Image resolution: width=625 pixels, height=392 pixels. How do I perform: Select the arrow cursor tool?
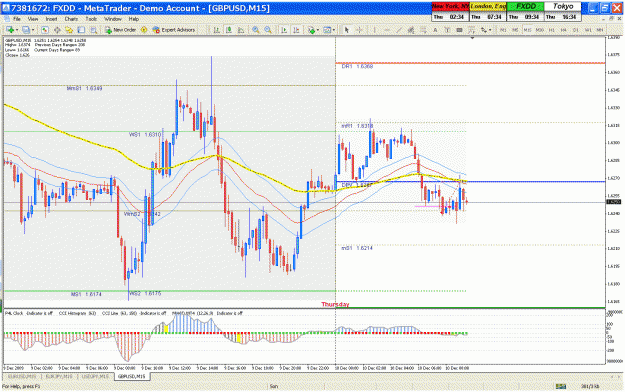point(347,30)
